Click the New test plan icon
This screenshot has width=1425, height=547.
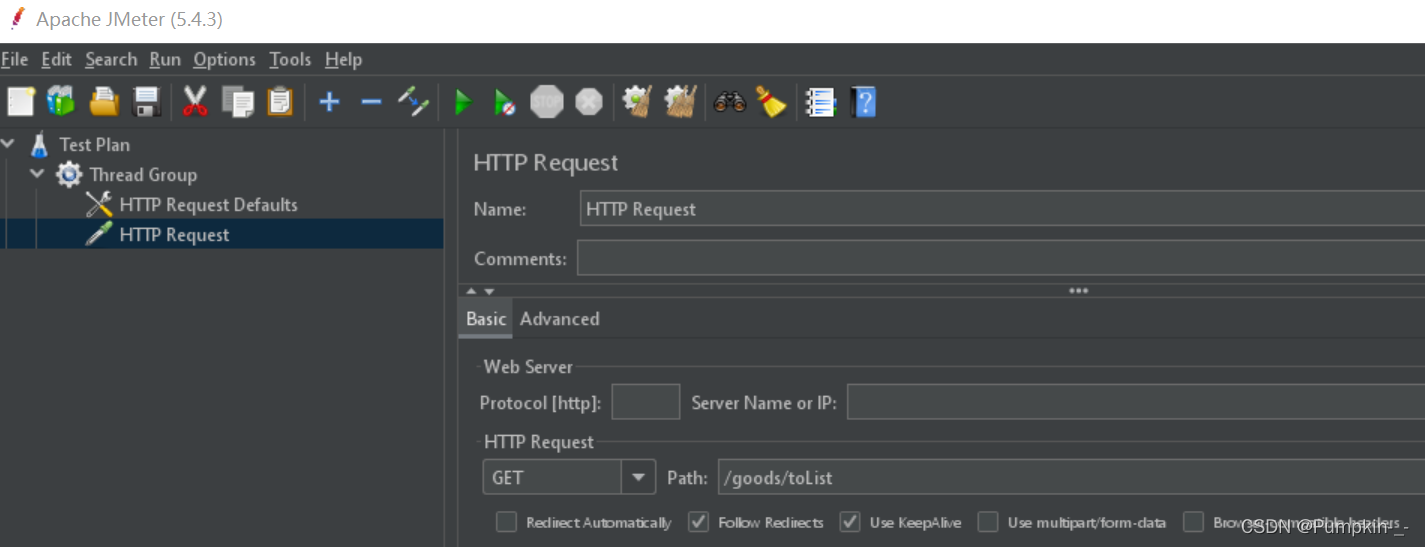(x=21, y=101)
